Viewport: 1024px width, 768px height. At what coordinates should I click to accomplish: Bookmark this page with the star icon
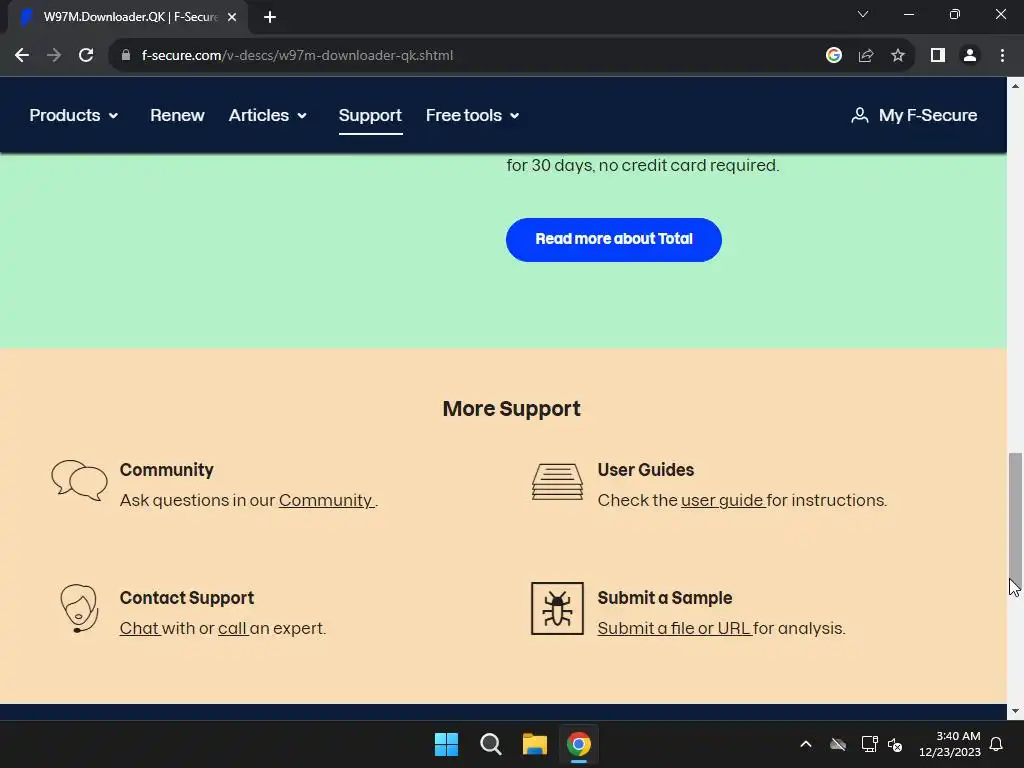pos(898,56)
